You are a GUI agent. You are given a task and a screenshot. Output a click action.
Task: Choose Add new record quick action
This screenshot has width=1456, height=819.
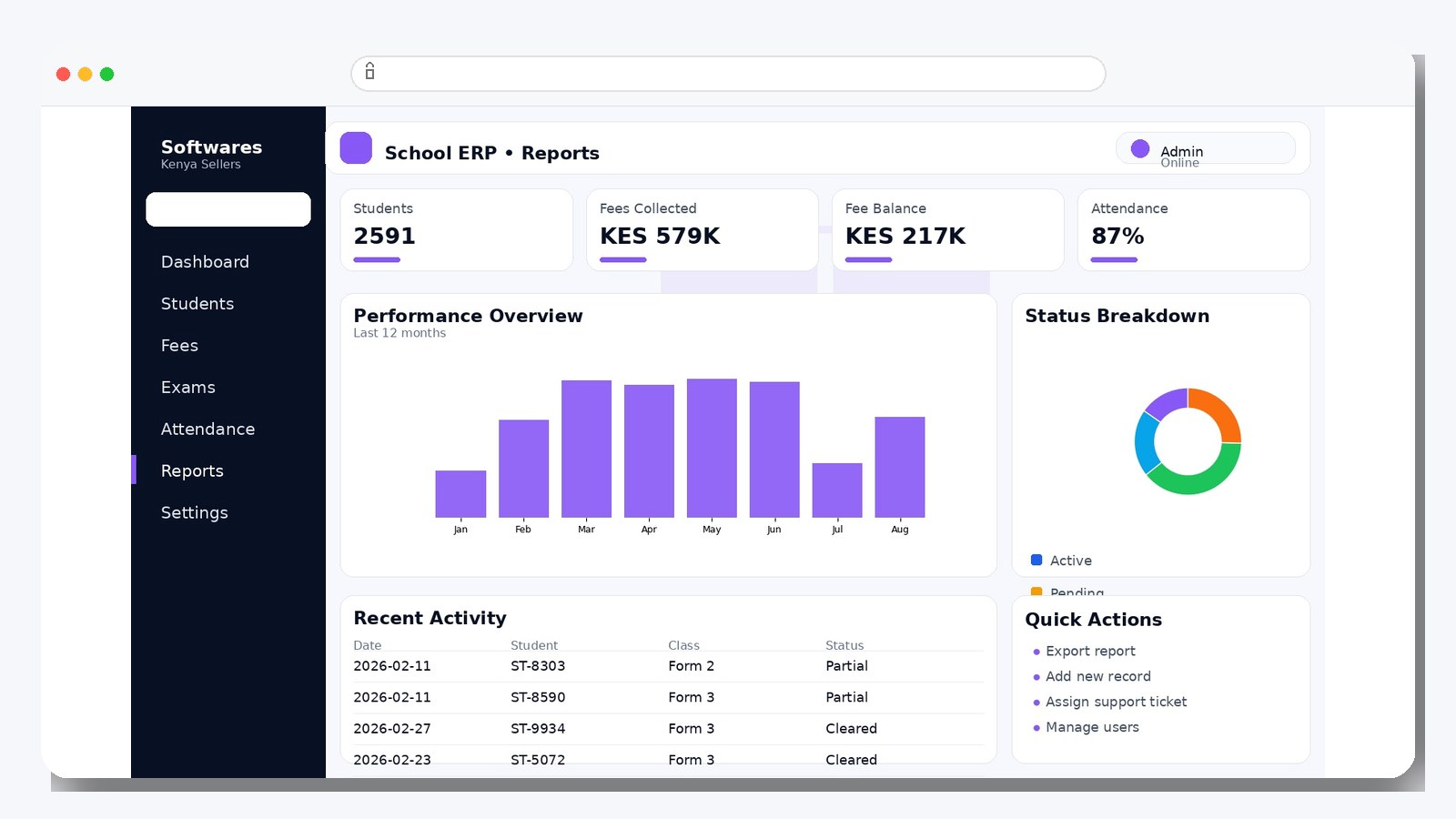click(1097, 677)
